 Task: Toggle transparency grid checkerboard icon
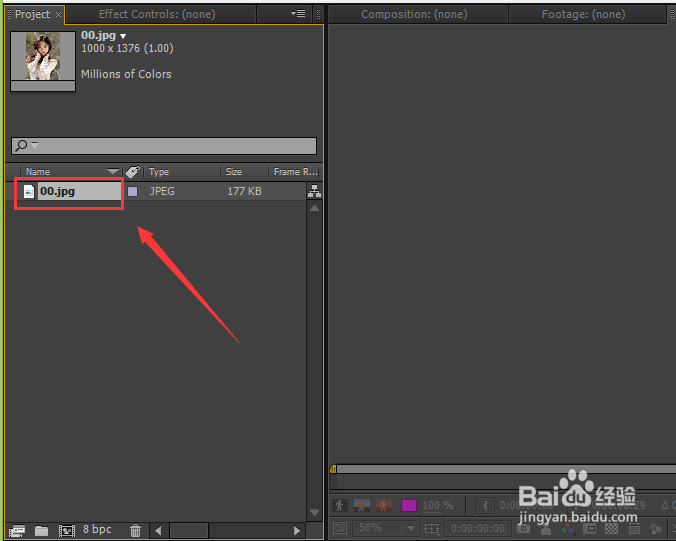611,528
